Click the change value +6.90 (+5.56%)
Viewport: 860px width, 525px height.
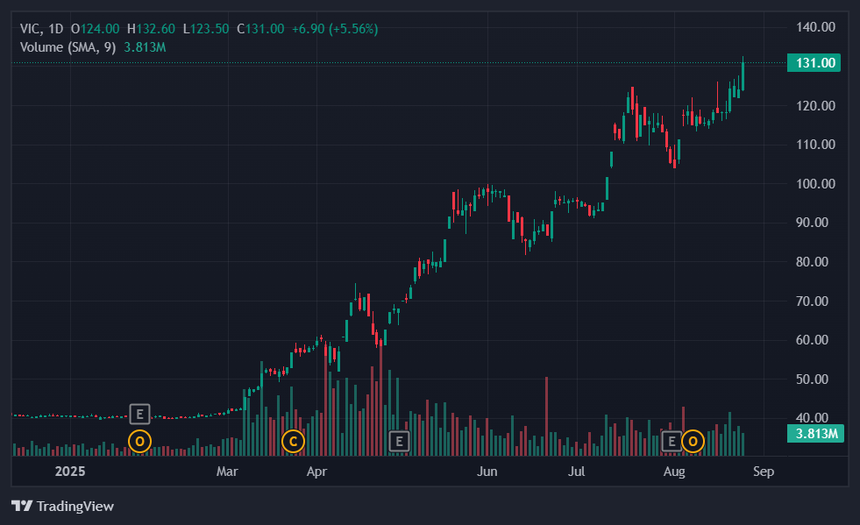335,29
